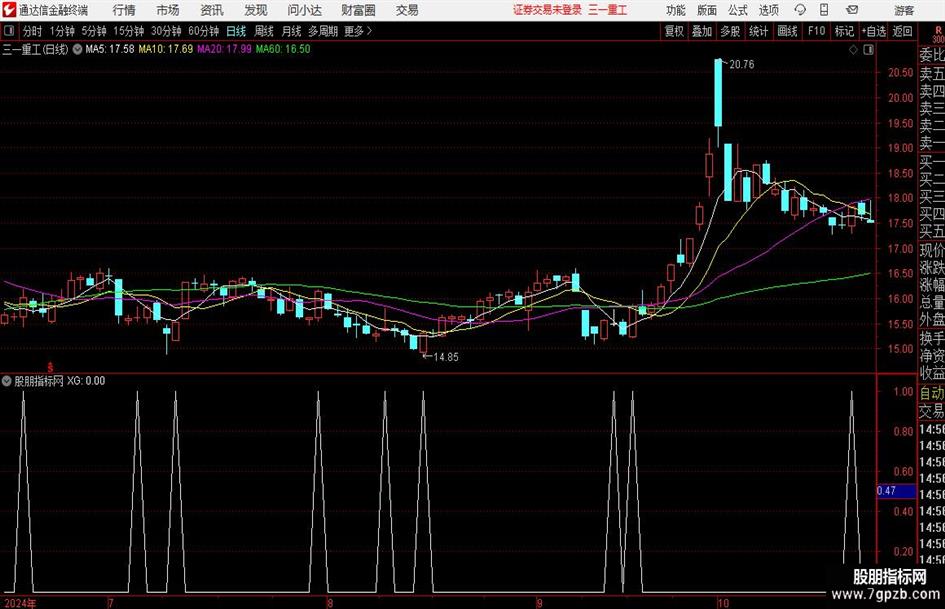Screen dimensions: 945x609
Task: Switch to 15分钟 period tab
Action: click(x=128, y=31)
